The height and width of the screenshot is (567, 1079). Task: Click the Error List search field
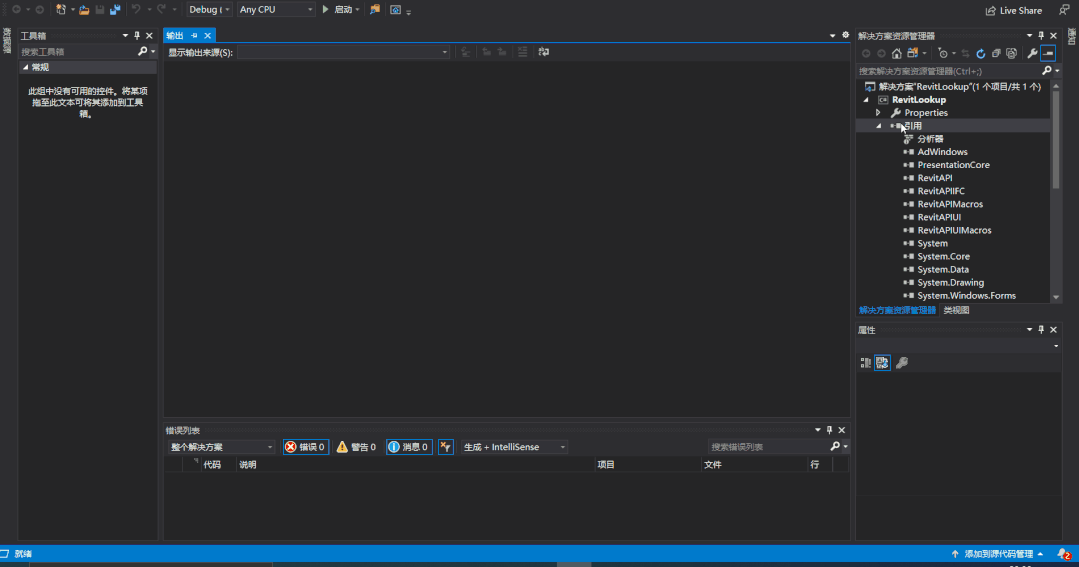(767, 447)
